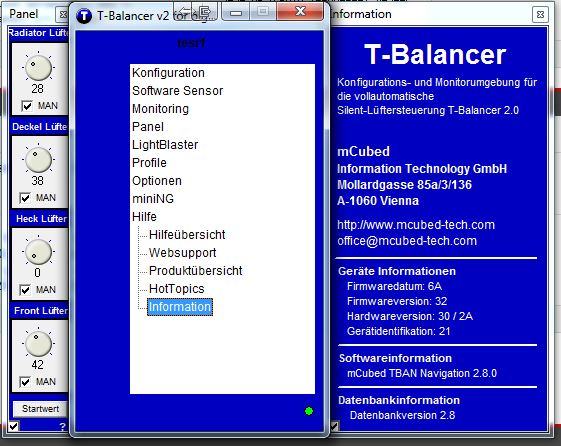The height and width of the screenshot is (446, 561).
Task: Toggle MAN checkbox under Heck Lüfter
Action: click(x=25, y=290)
